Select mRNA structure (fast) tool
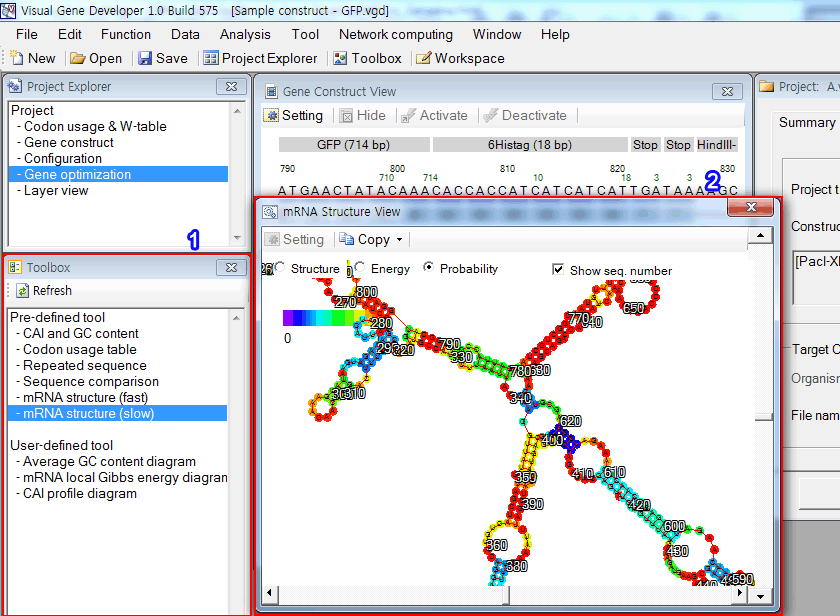The width and height of the screenshot is (840, 616). tap(85, 397)
